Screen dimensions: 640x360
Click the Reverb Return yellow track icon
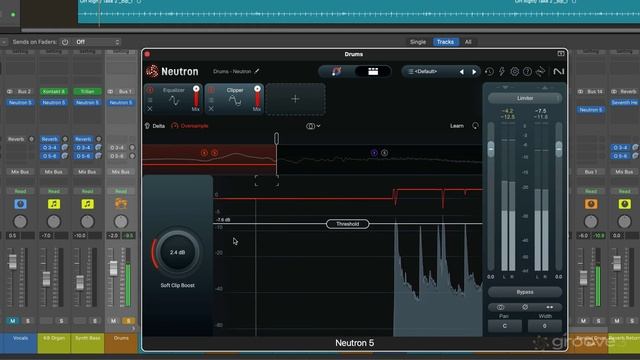624,204
